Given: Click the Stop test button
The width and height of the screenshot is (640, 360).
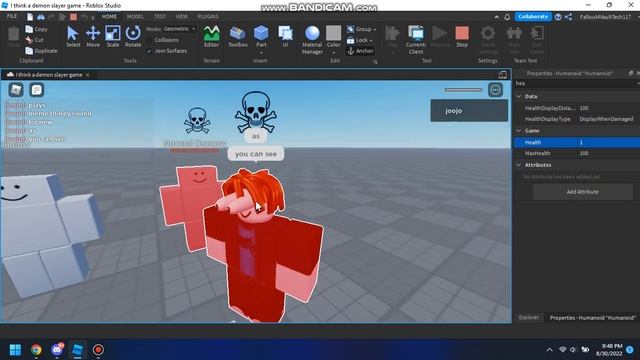Looking at the screenshot, I should pyautogui.click(x=462, y=37).
